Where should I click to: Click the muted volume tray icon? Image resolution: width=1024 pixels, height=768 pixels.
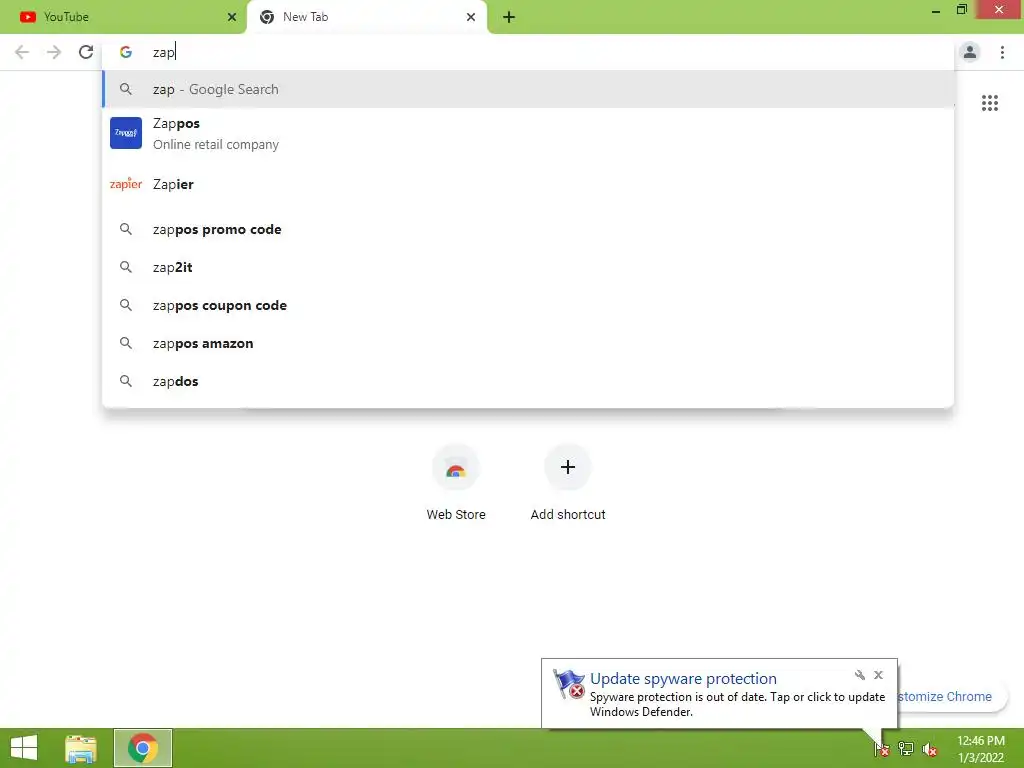pyautogui.click(x=929, y=749)
